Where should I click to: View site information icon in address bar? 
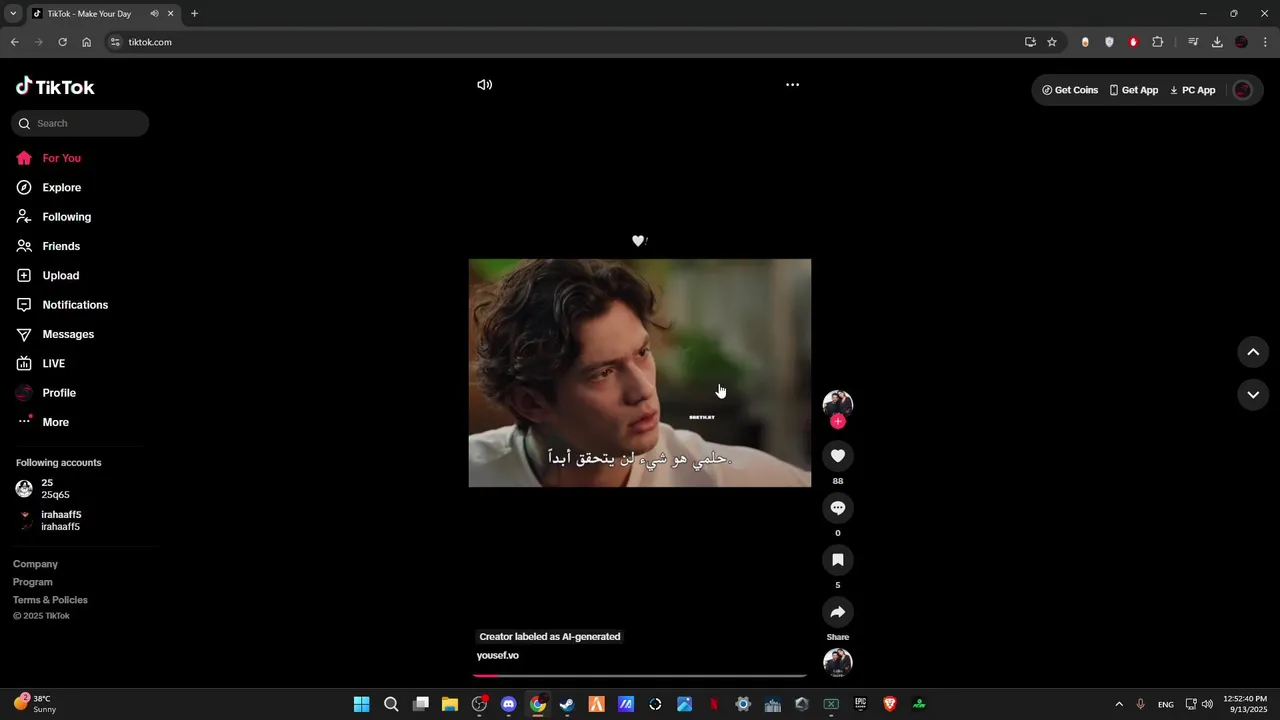(x=115, y=42)
